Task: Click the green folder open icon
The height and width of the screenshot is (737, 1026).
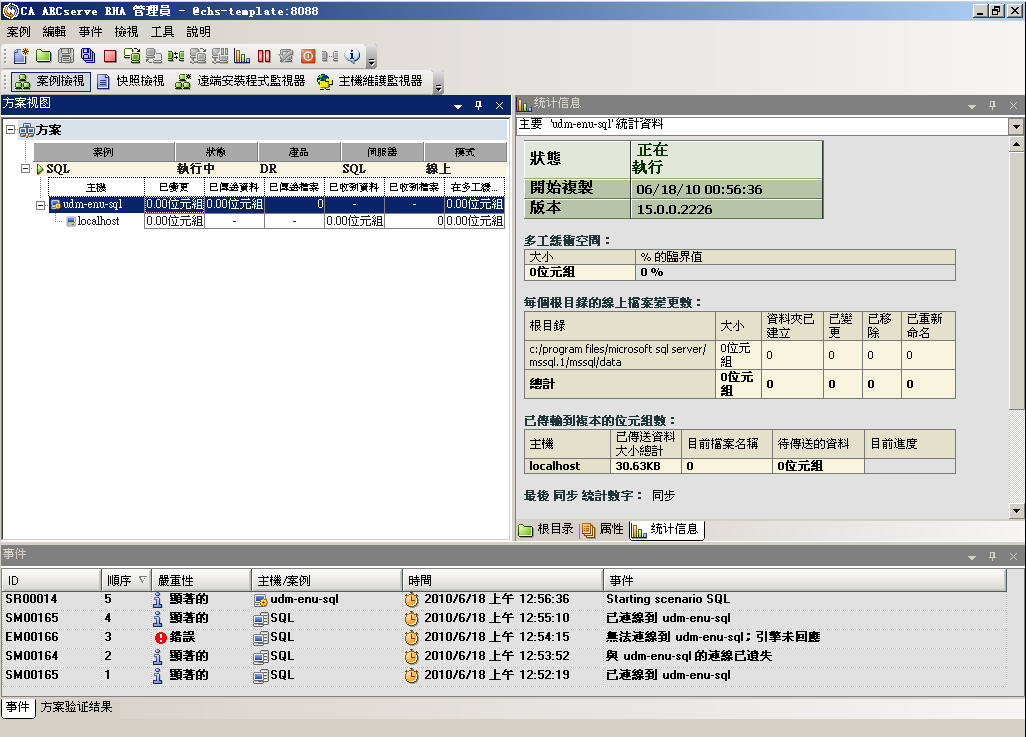Action: tap(44, 56)
